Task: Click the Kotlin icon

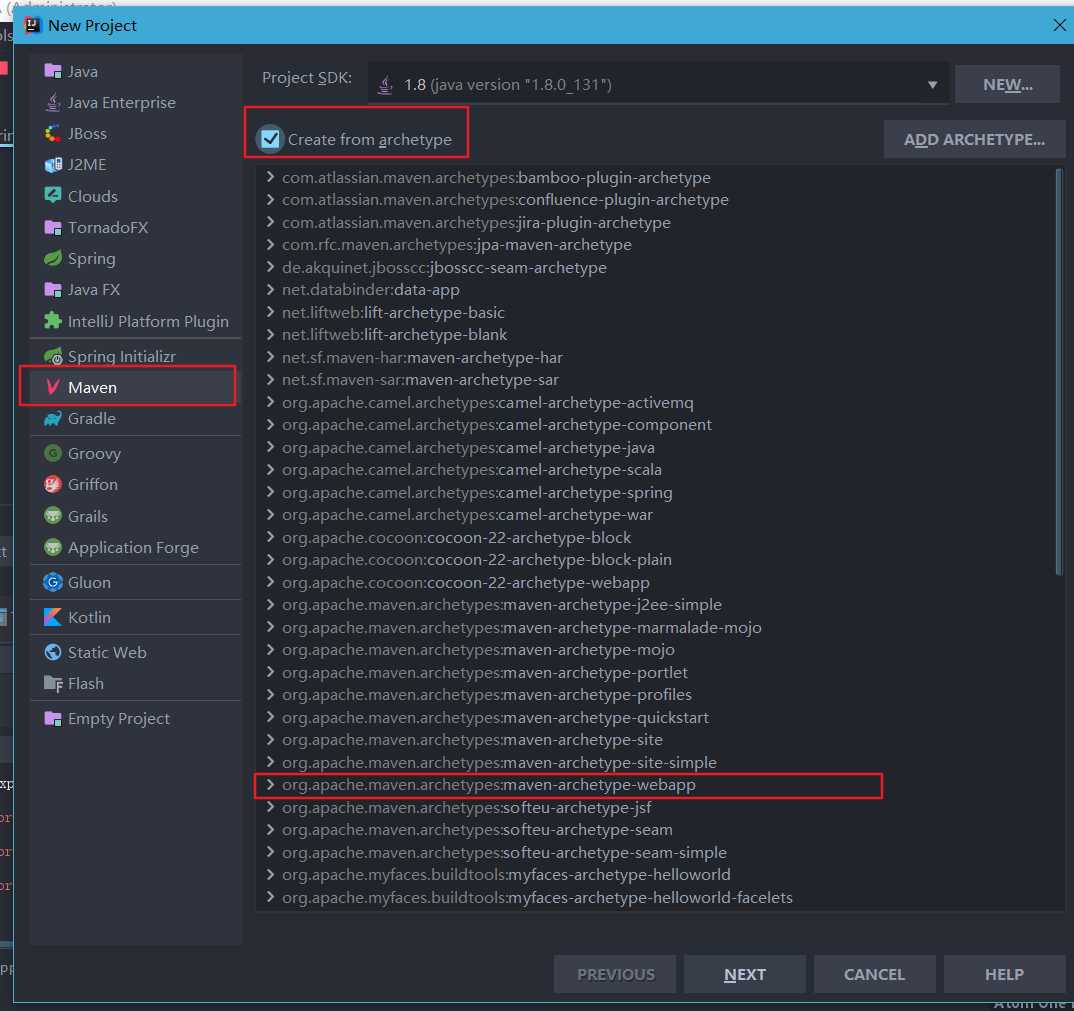Action: pyautogui.click(x=53, y=617)
